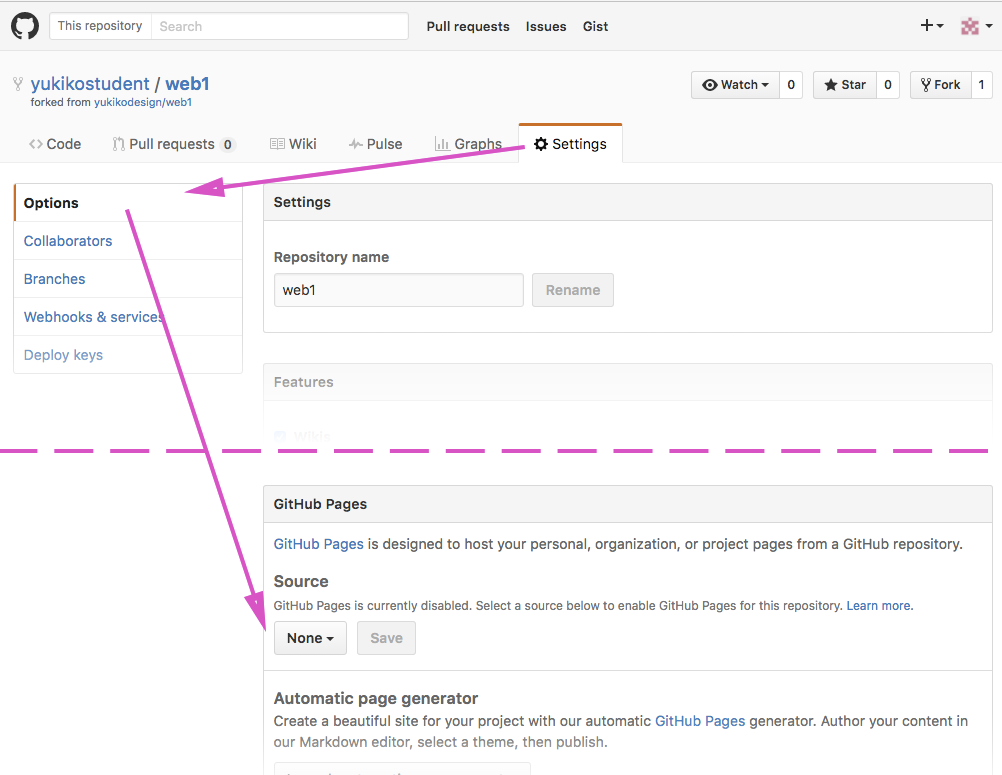The height and width of the screenshot is (775, 1002).
Task: Click the repository search box
Action: pos(280,26)
